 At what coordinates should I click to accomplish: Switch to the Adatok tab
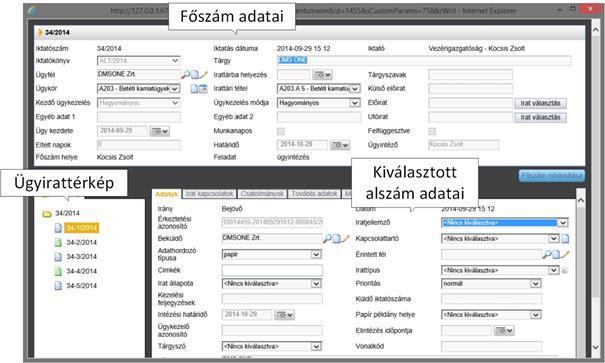click(x=167, y=194)
